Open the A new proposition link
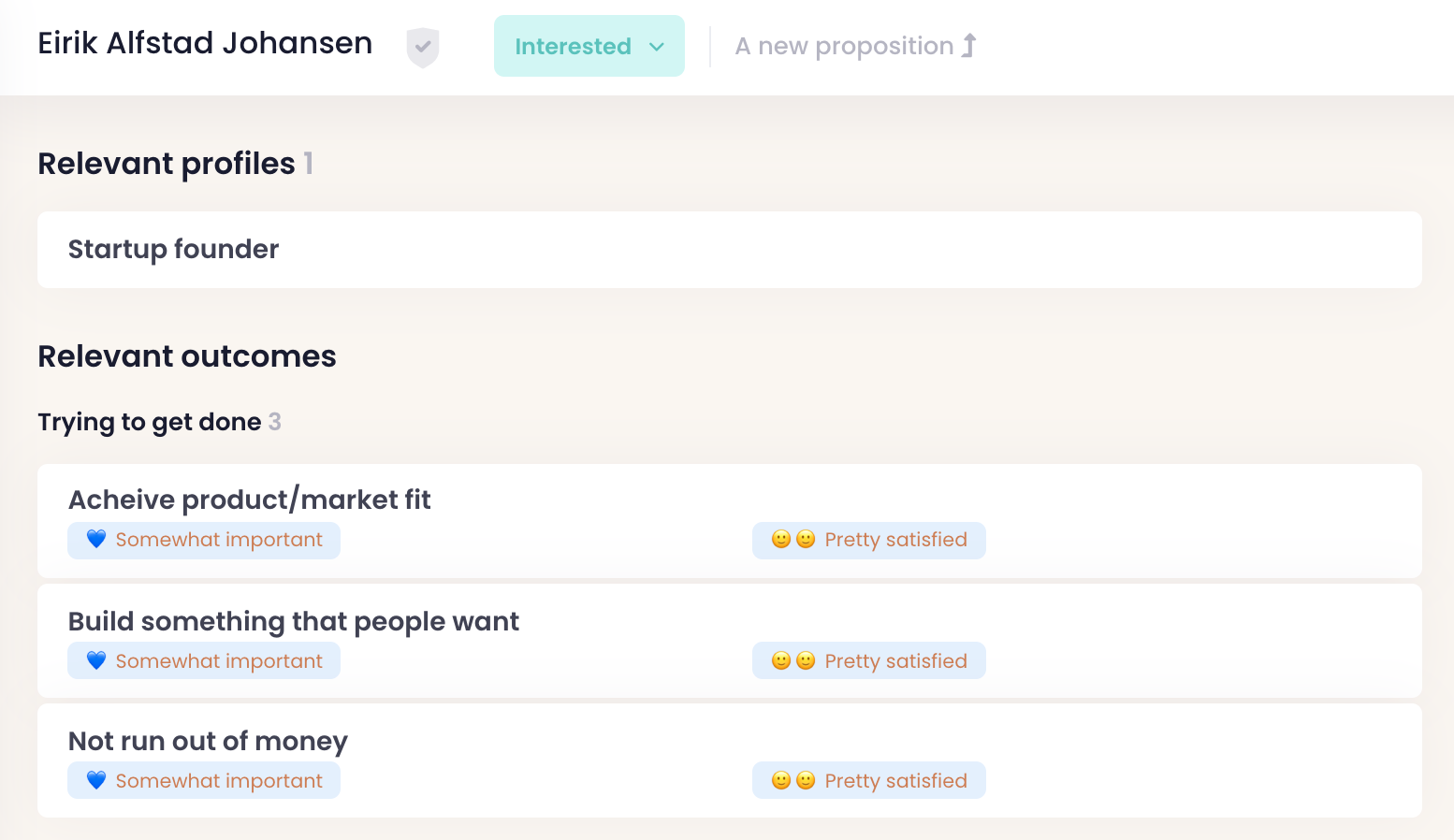The image size is (1454, 840). 844,46
